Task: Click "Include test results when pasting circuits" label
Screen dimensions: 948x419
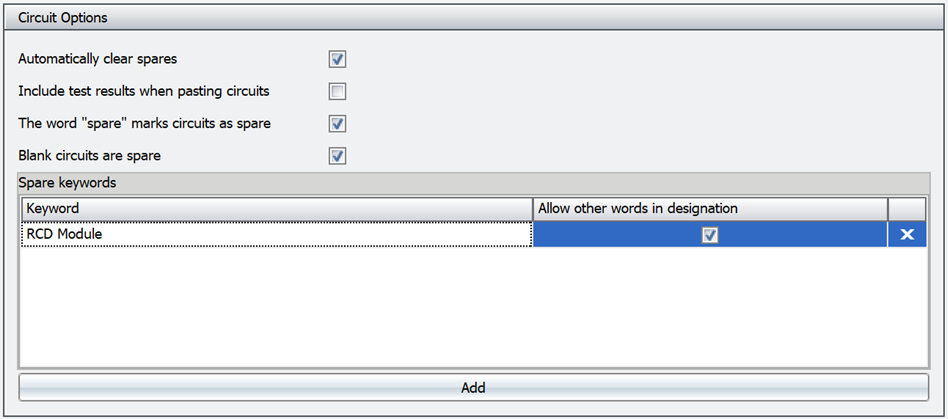Action: click(x=144, y=91)
